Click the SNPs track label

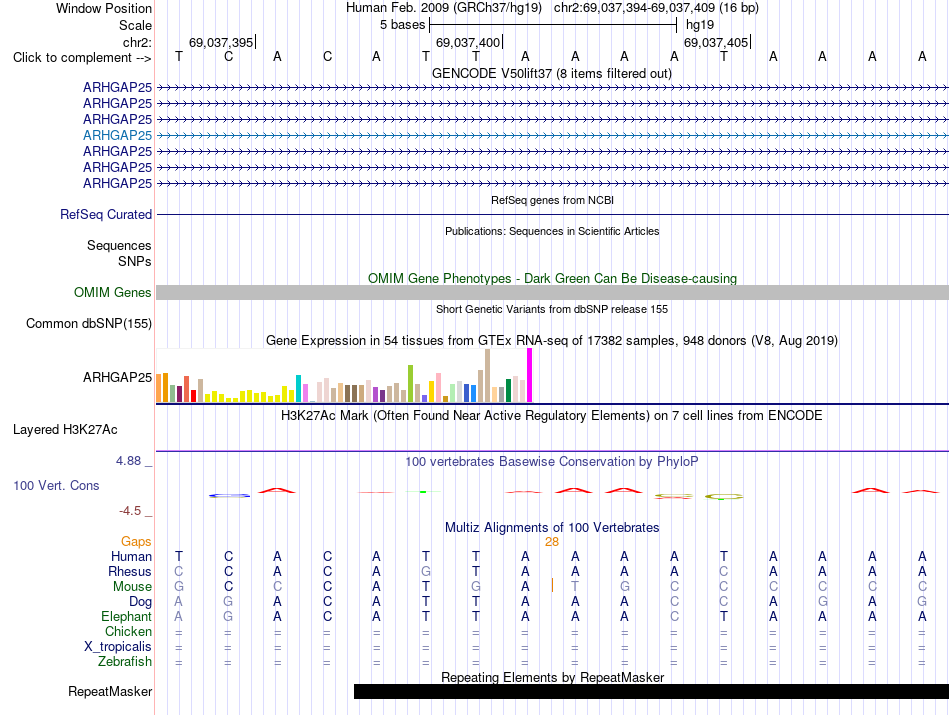(135, 261)
